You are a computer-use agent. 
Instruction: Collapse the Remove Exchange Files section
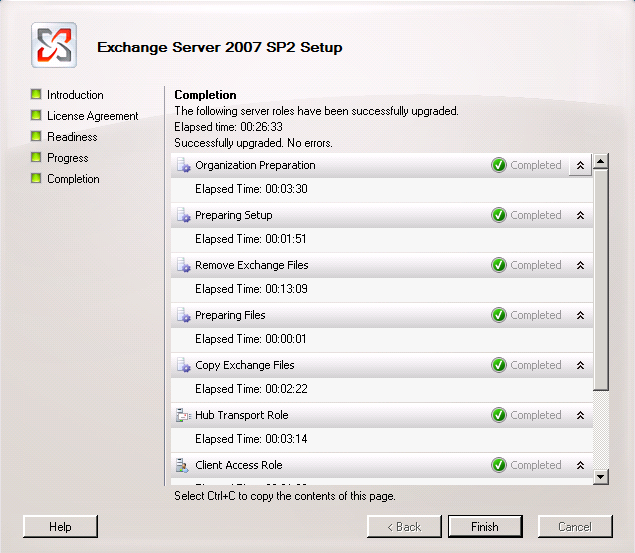click(580, 265)
